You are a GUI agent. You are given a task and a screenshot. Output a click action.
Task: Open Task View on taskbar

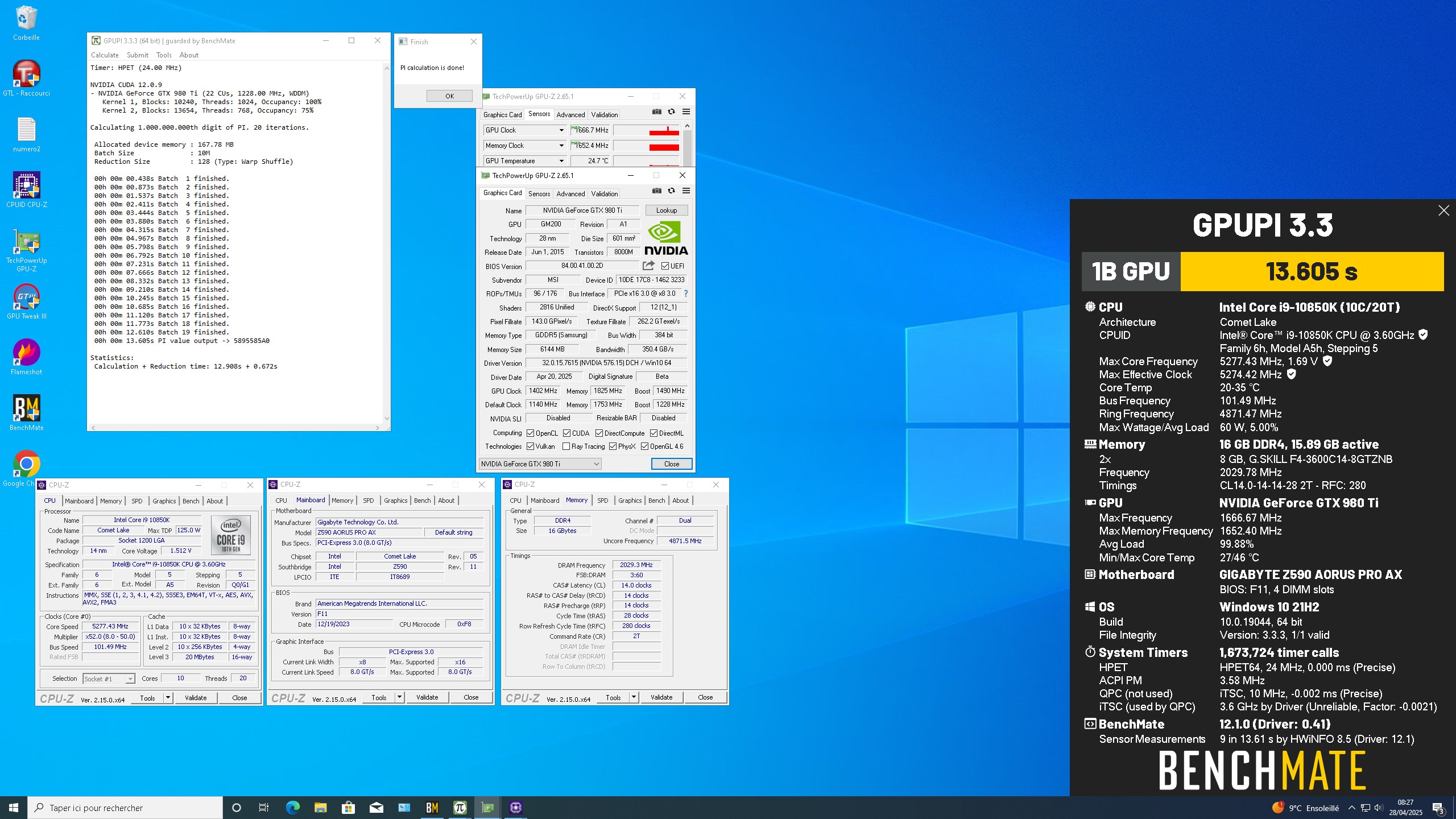[264, 808]
